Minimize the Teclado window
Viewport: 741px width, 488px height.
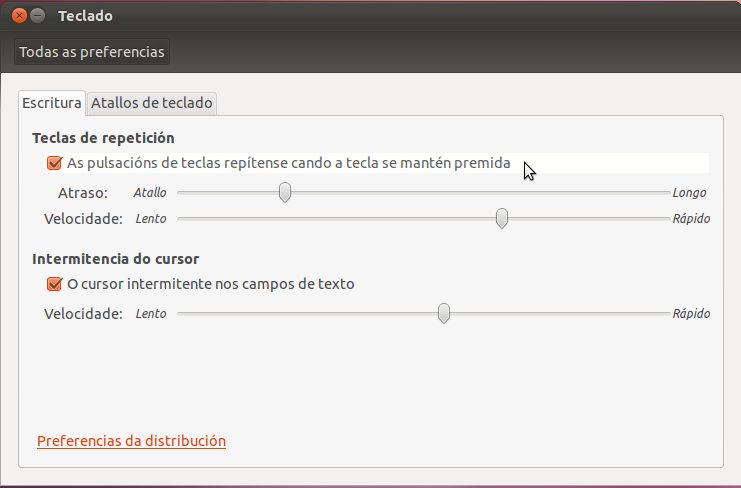click(x=37, y=16)
